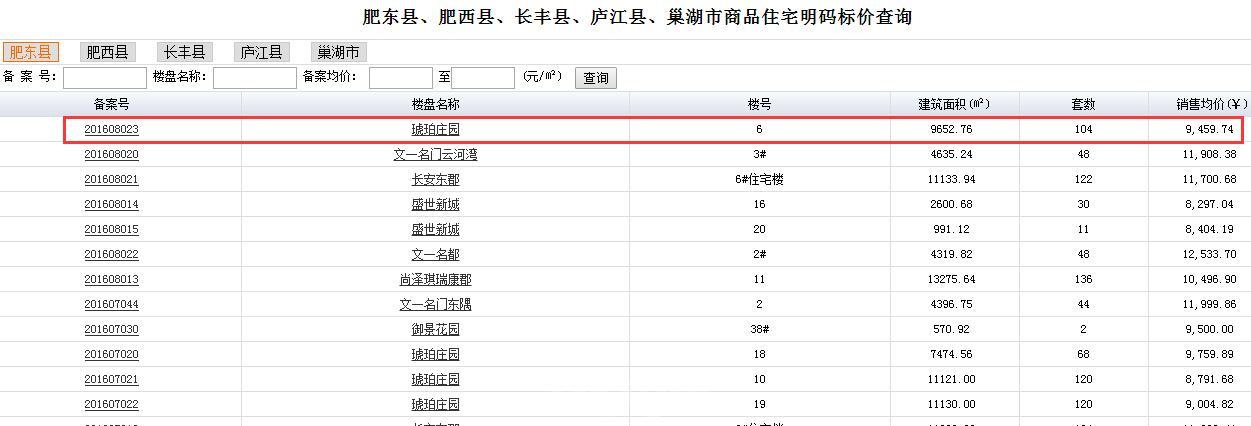Switch to the 肥西县 tab
The height and width of the screenshot is (426, 1251).
coord(107,52)
